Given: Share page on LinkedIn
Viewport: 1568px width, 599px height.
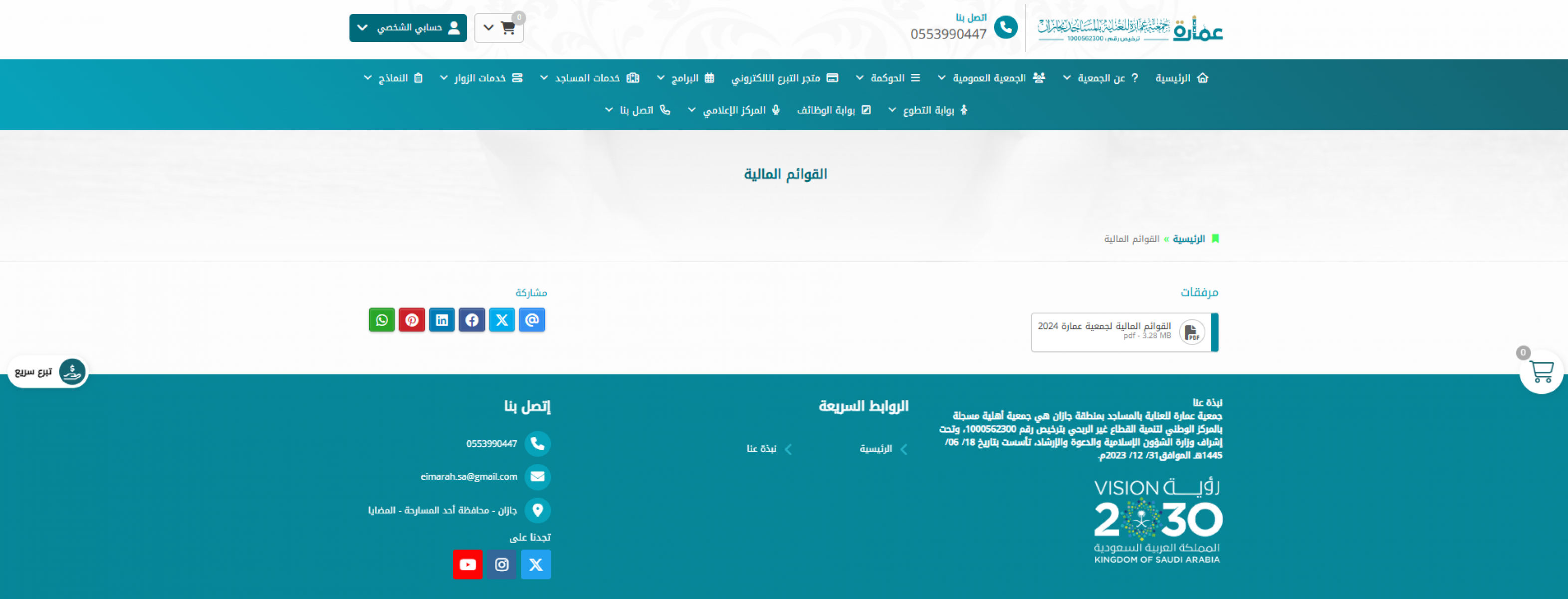Looking at the screenshot, I should coord(442,319).
